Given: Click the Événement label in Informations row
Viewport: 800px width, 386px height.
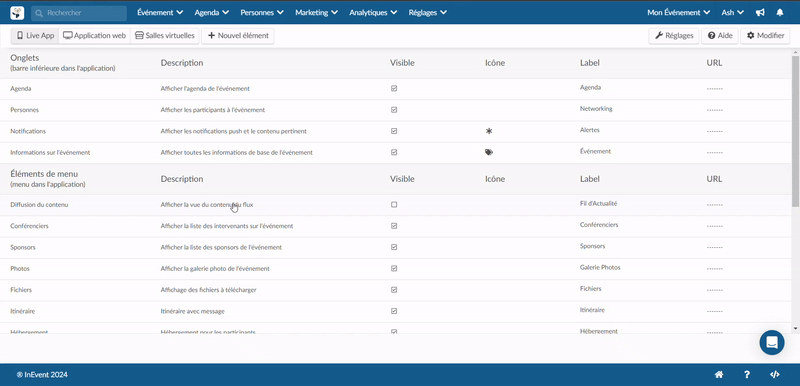Looking at the screenshot, I should pyautogui.click(x=595, y=151).
